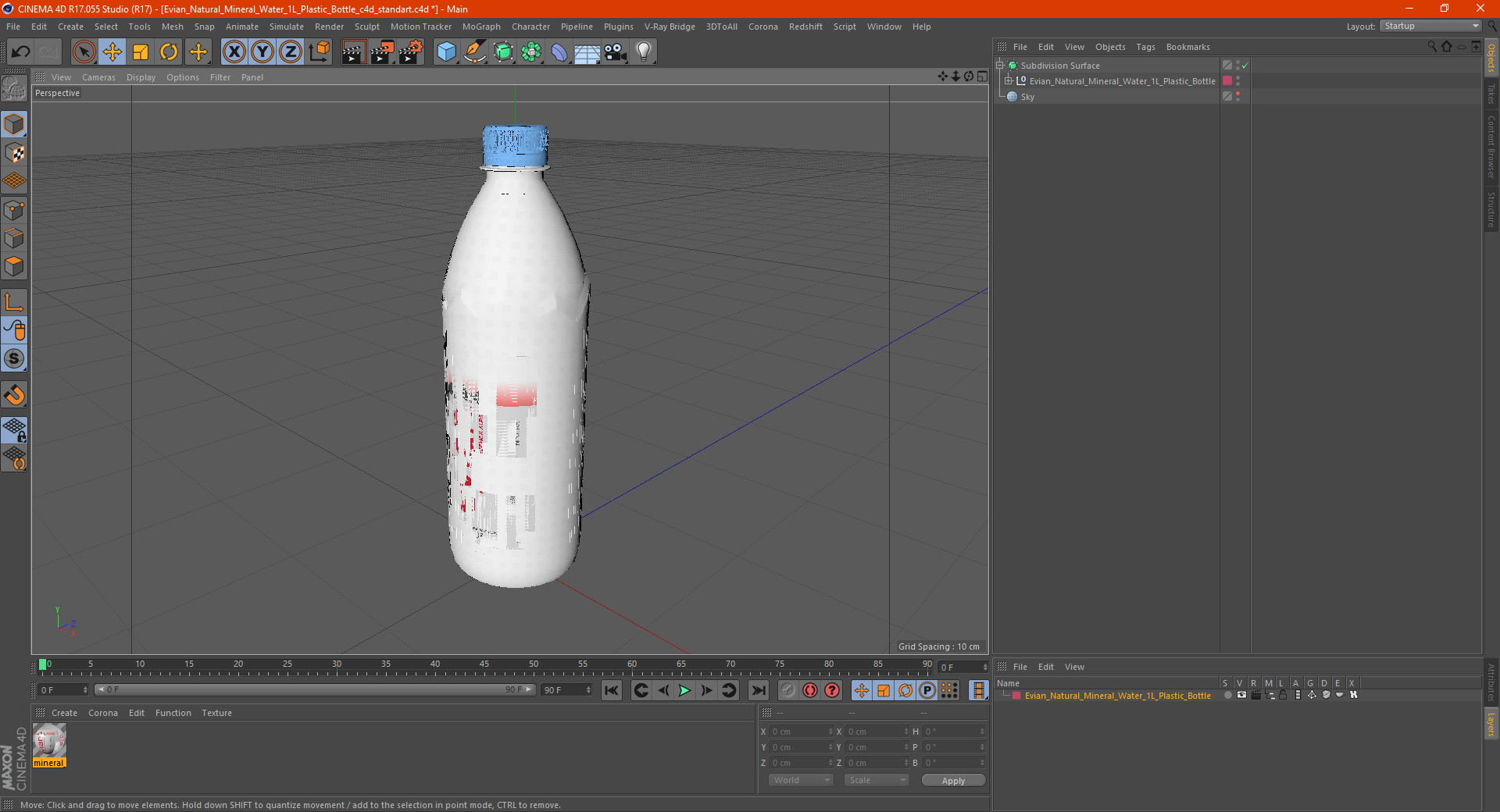Open the Layers side tab

pos(1491,724)
